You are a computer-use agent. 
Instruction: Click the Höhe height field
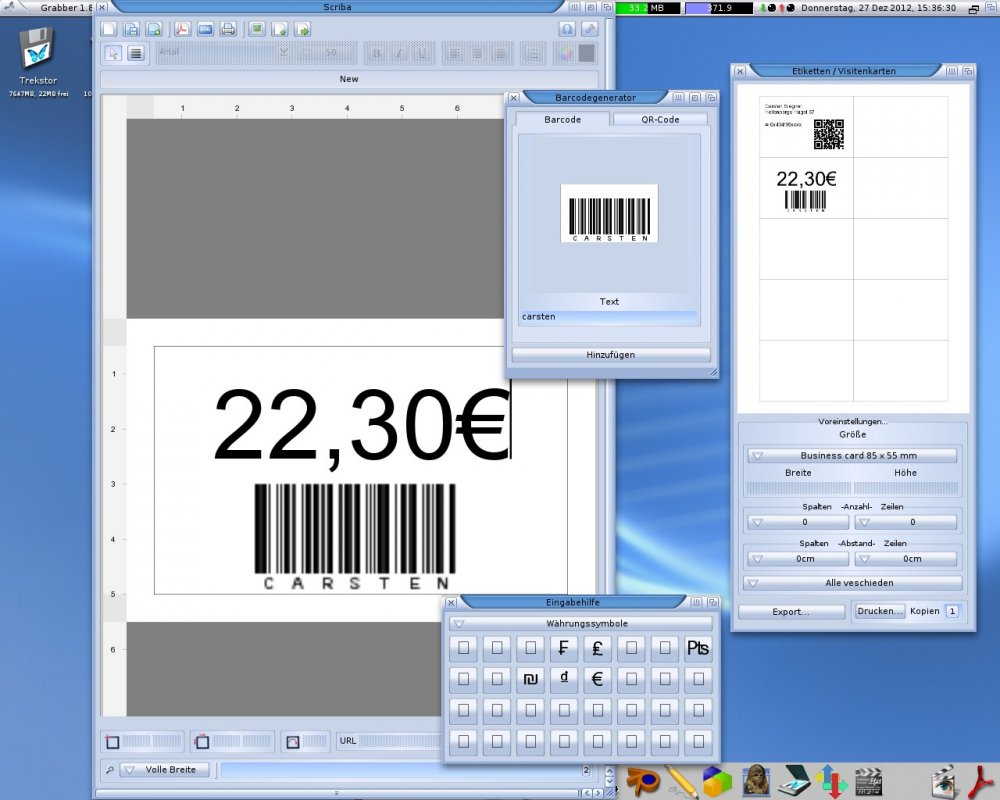[906, 488]
